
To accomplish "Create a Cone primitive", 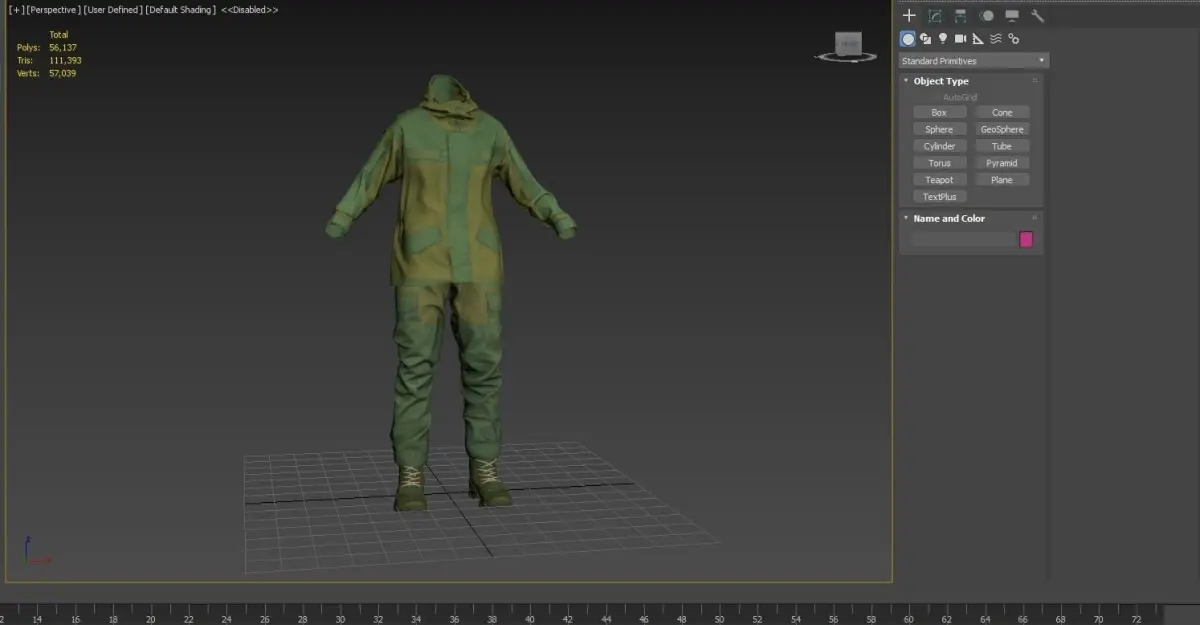I will [x=1002, y=113].
